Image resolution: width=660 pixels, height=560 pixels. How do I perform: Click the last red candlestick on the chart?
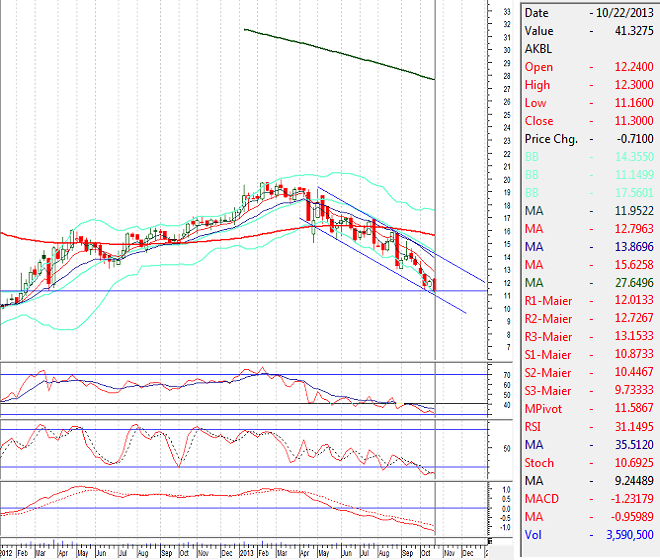[434, 285]
